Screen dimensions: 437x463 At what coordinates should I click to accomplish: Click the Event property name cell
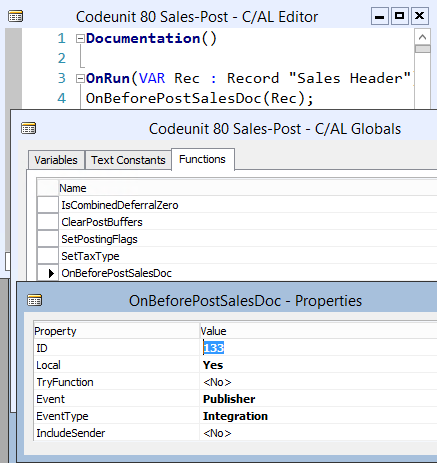(117, 399)
